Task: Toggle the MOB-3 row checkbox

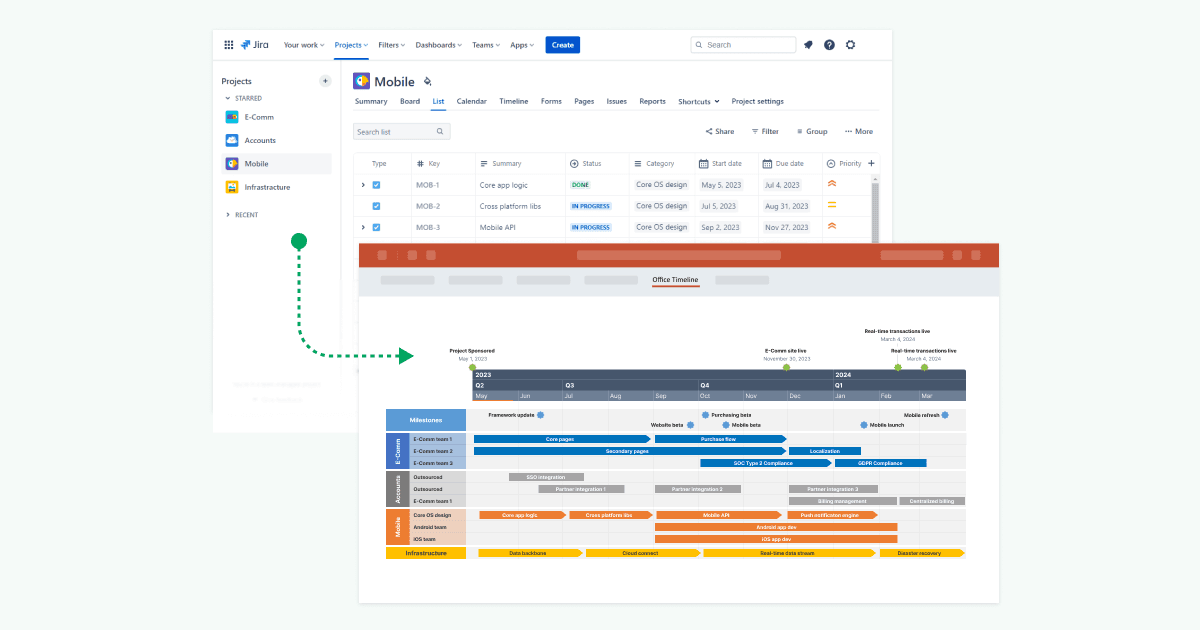Action: click(377, 227)
